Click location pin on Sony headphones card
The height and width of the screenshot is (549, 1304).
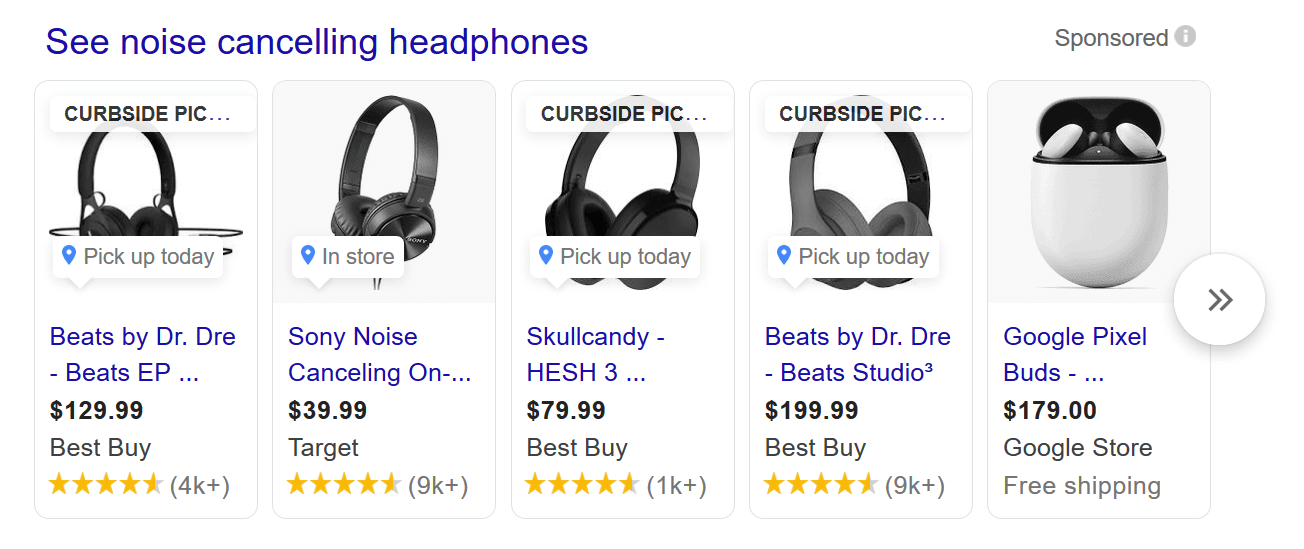[x=308, y=255]
